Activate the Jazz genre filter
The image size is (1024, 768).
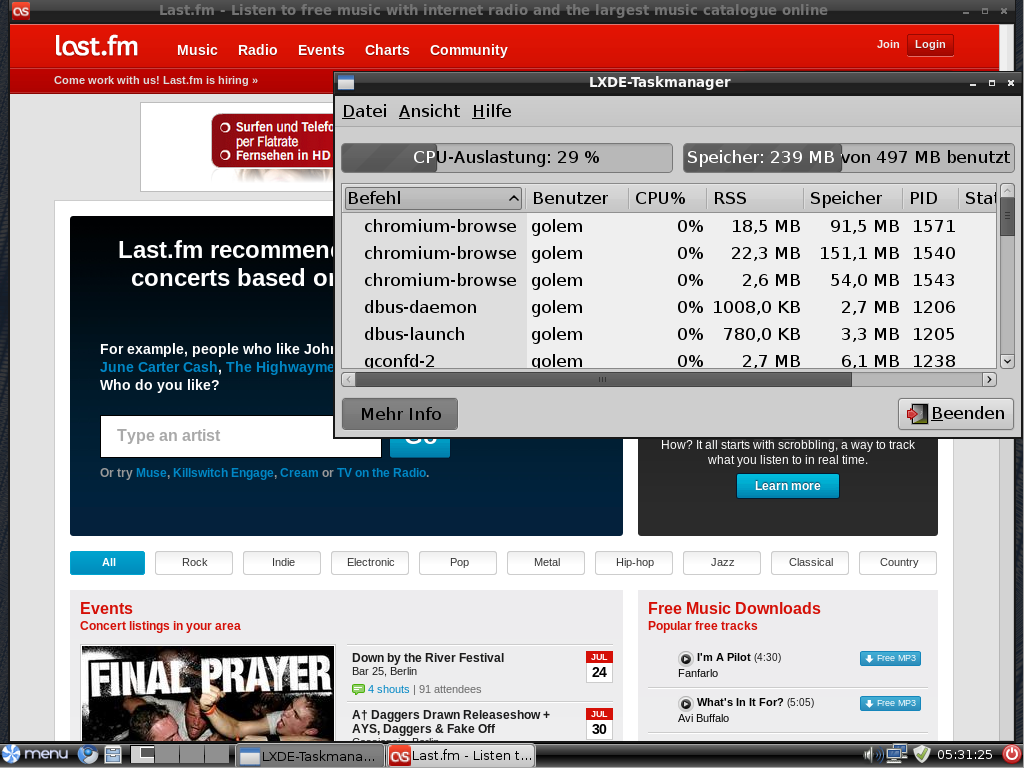(721, 562)
